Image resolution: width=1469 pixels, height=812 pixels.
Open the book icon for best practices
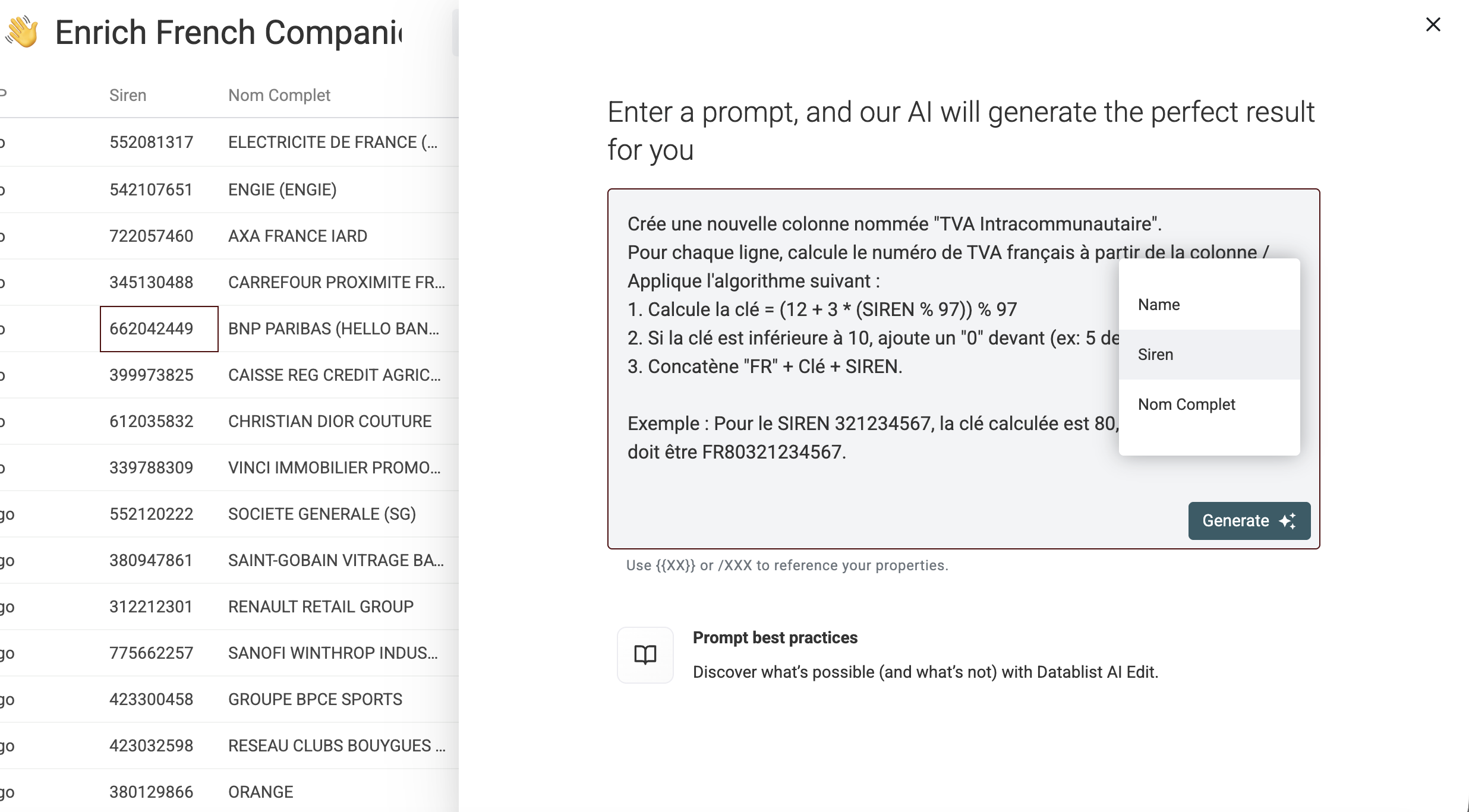(645, 655)
